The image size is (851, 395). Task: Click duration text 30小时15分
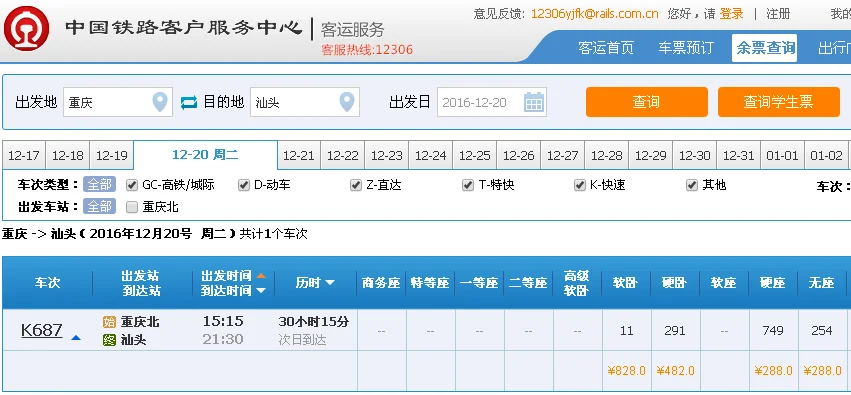pyautogui.click(x=314, y=322)
